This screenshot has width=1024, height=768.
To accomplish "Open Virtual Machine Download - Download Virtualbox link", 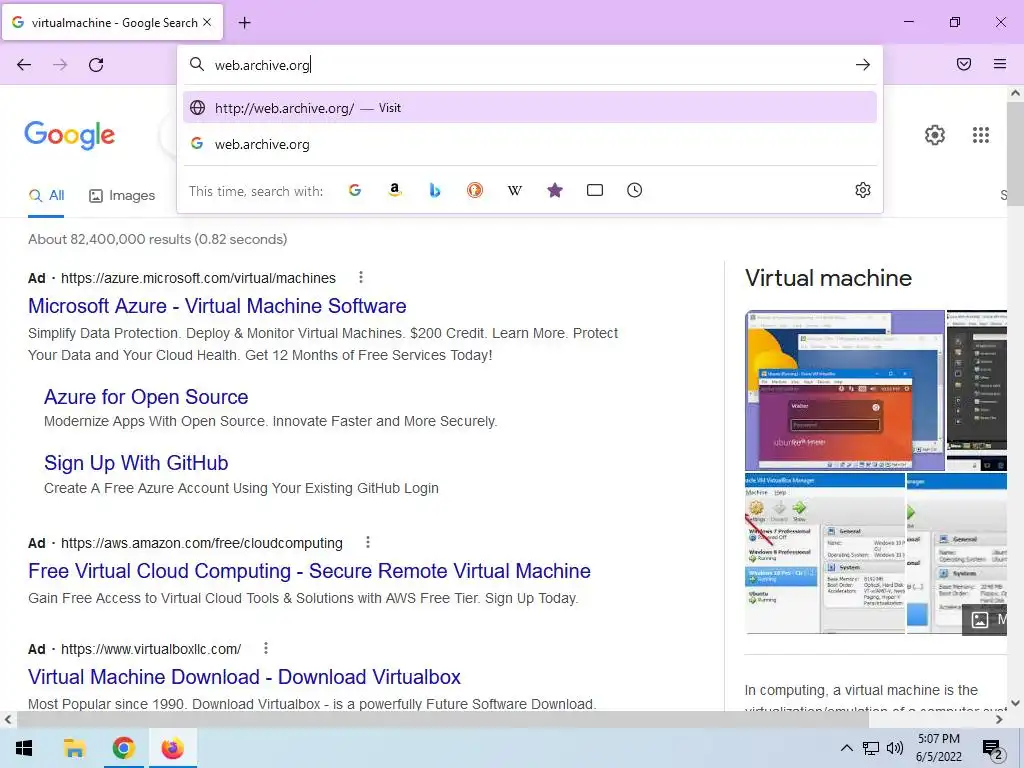I will [244, 677].
